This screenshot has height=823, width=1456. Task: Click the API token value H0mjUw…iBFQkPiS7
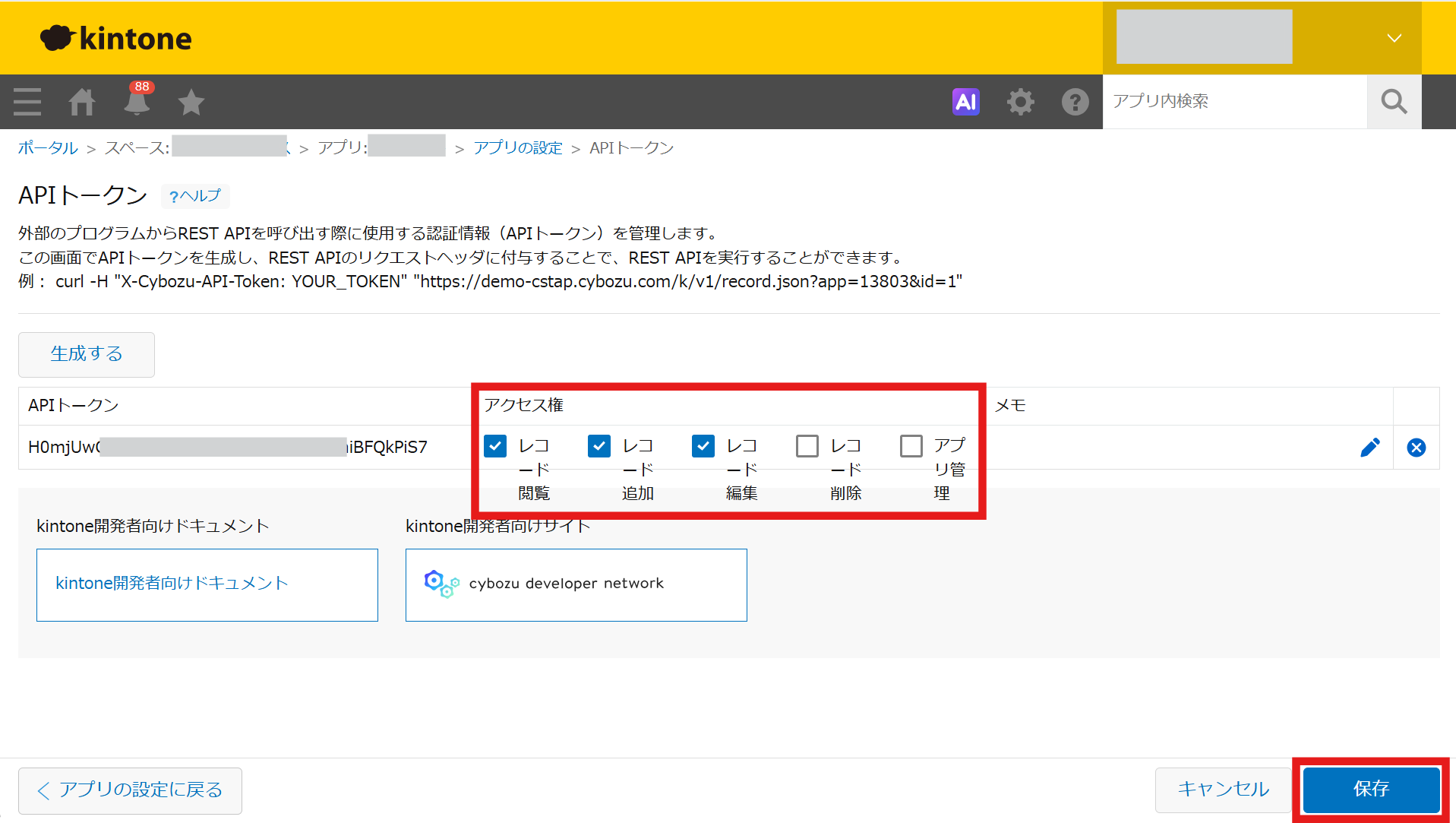pos(228,447)
